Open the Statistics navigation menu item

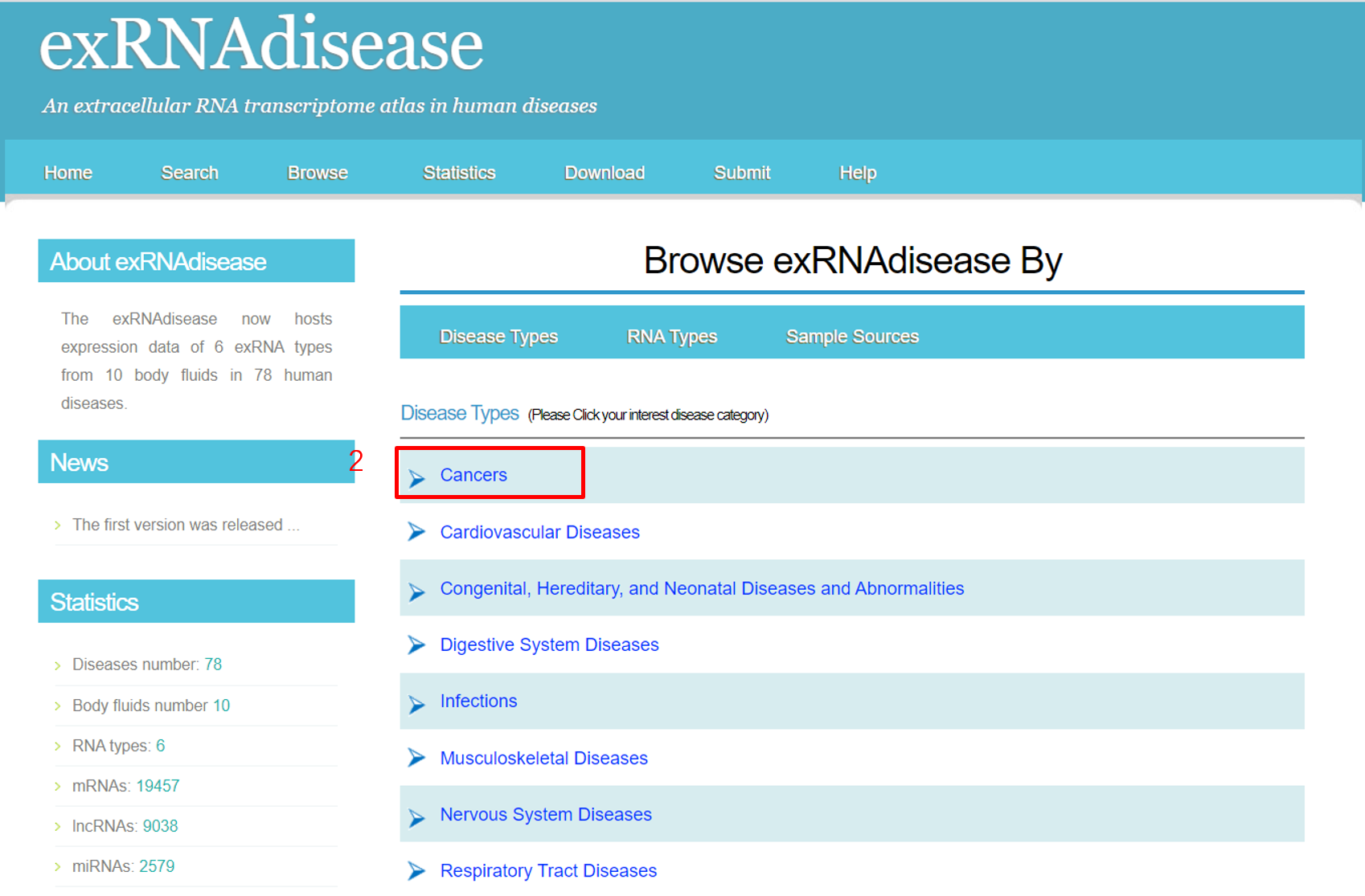pos(459,173)
